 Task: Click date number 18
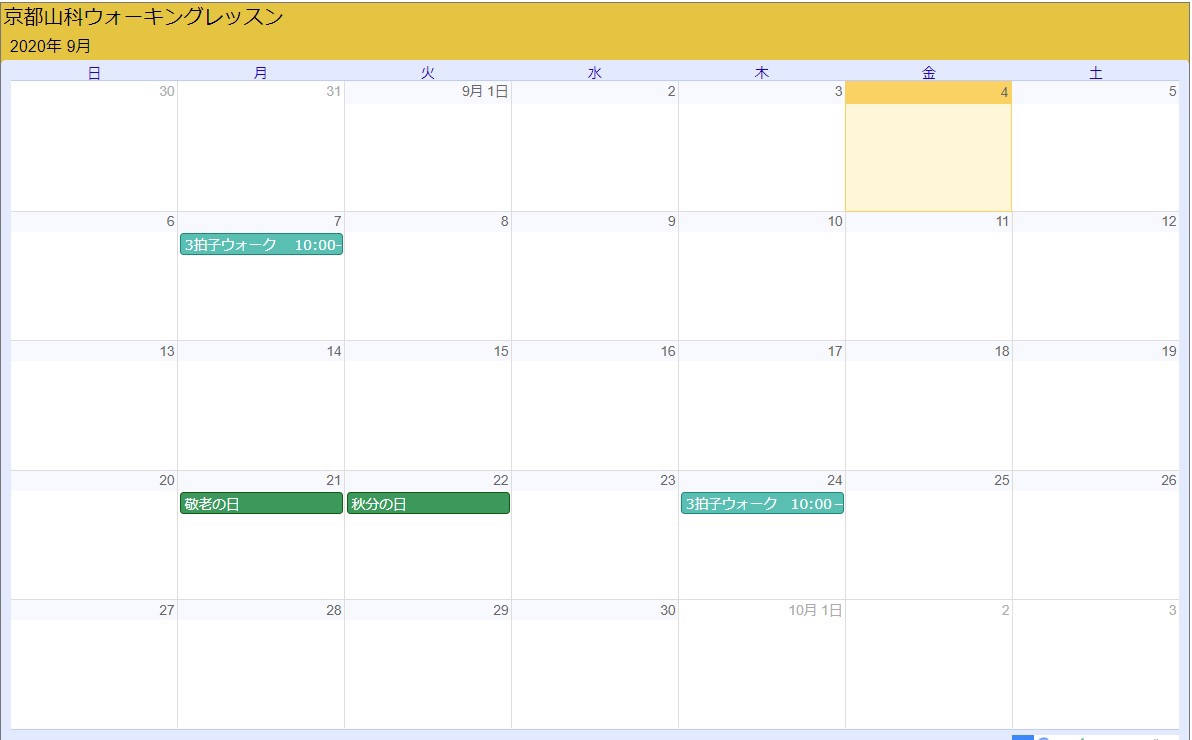1002,351
